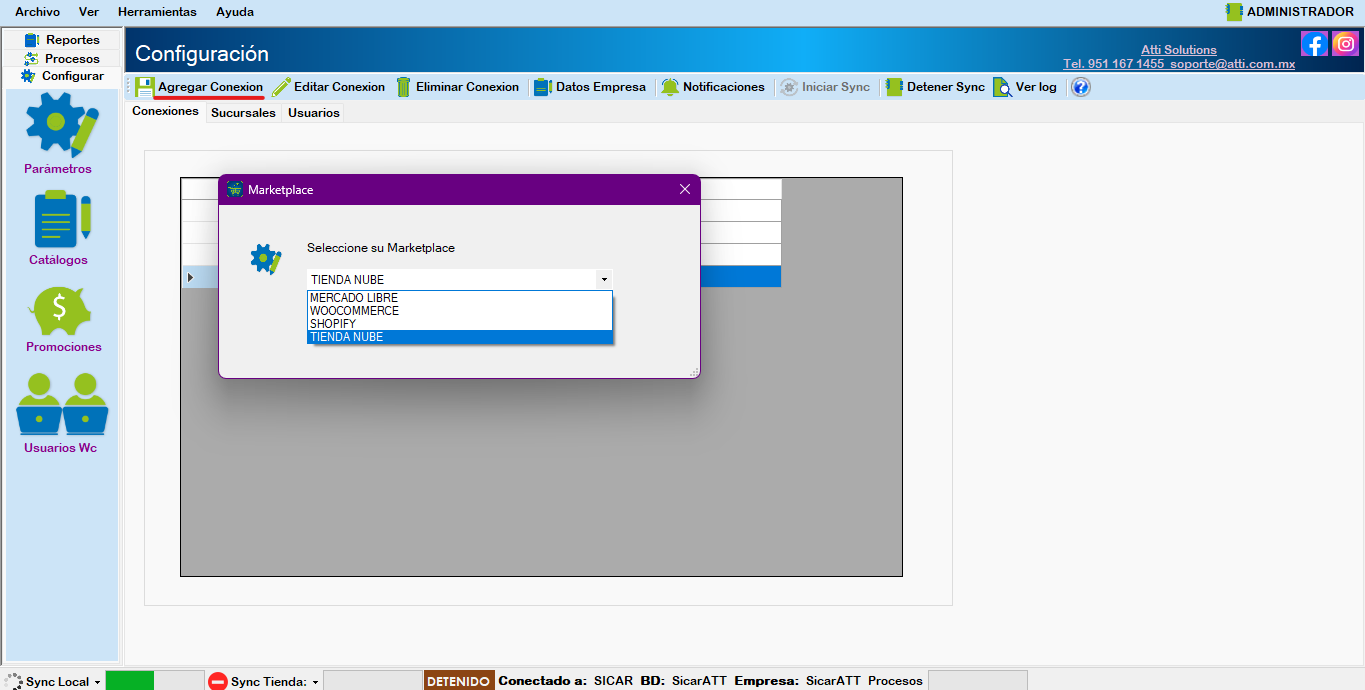Click the Instagram icon in header
This screenshot has height=690, width=1365.
click(1345, 44)
